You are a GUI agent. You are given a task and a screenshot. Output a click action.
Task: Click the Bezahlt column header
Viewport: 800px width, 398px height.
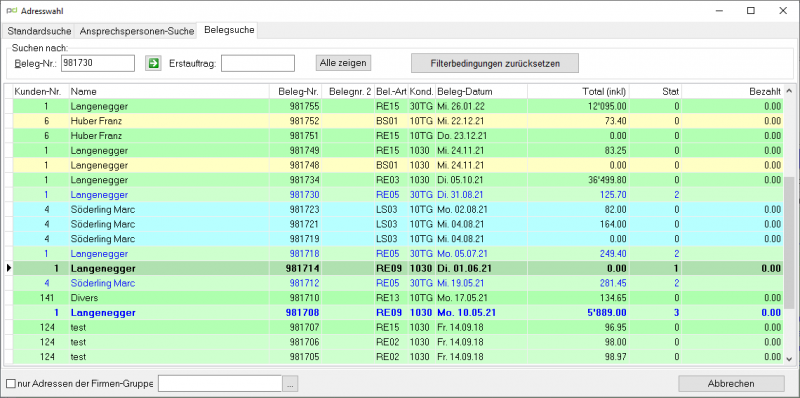(733, 92)
